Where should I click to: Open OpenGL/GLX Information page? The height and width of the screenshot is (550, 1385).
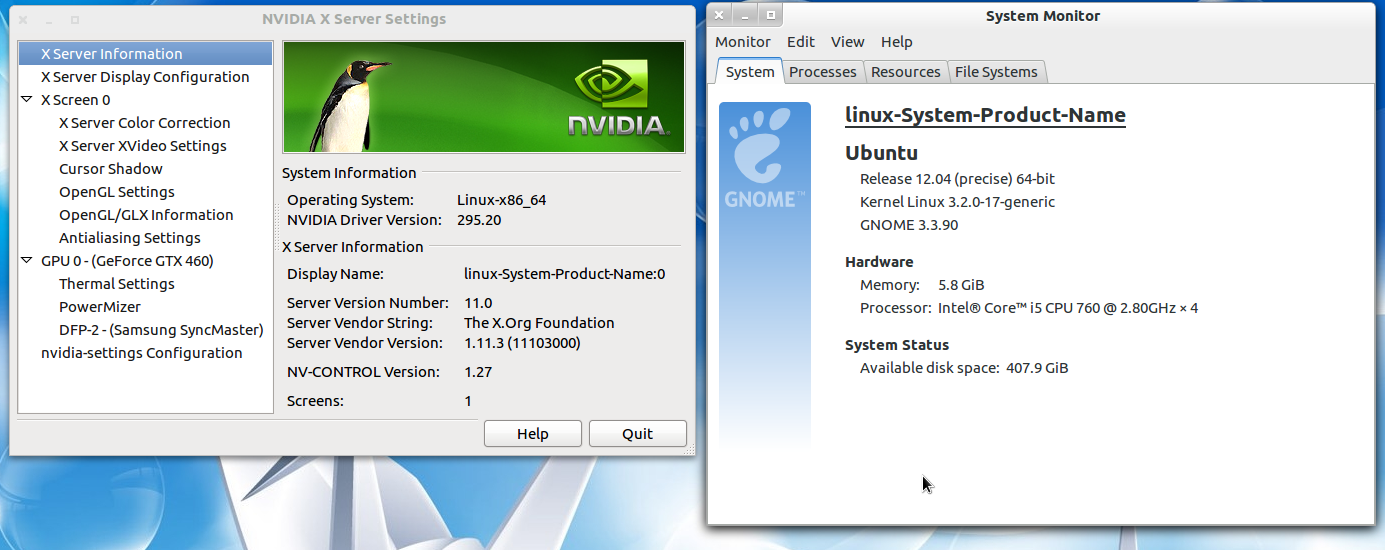tap(146, 215)
